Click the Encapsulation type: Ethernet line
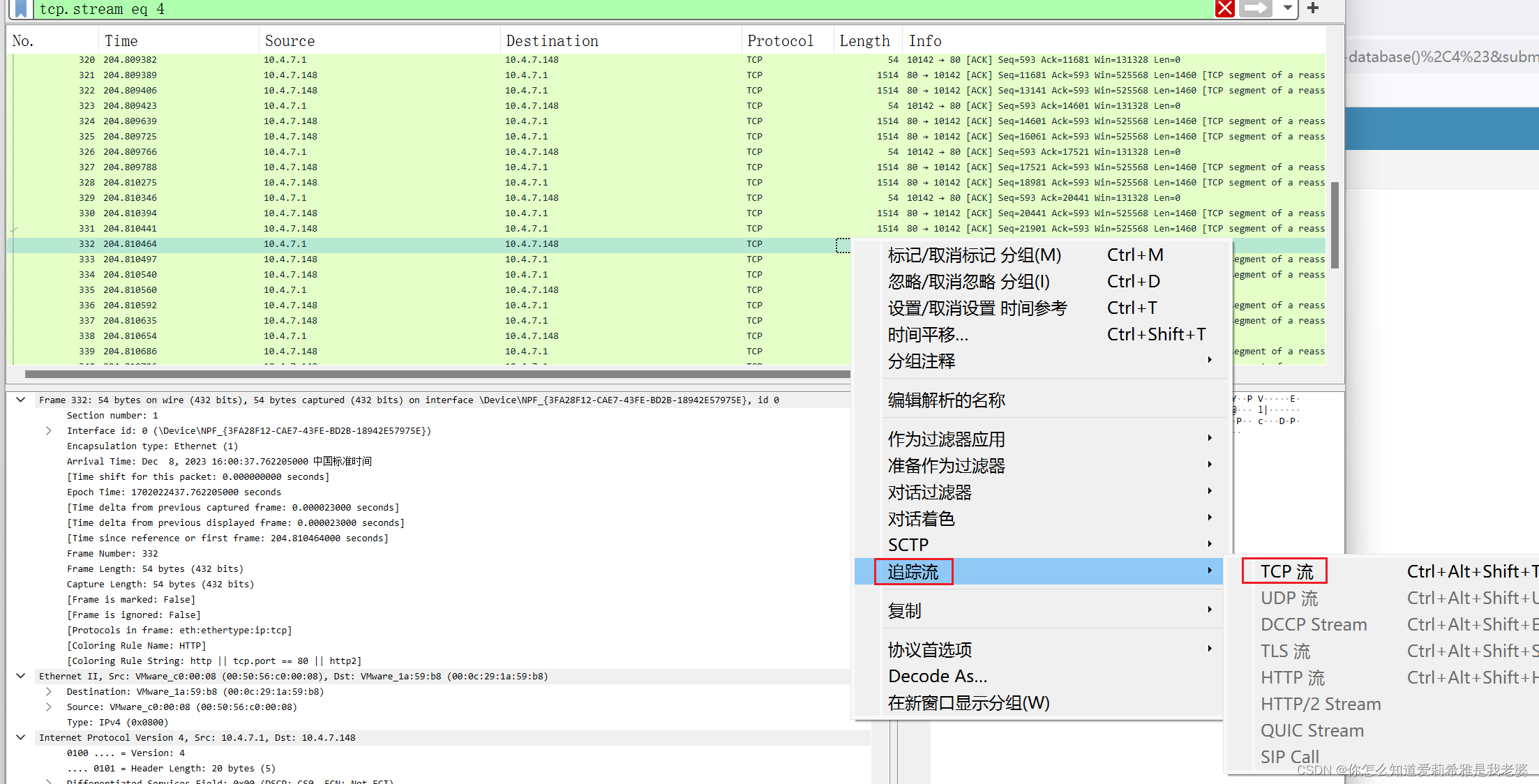 pos(152,446)
